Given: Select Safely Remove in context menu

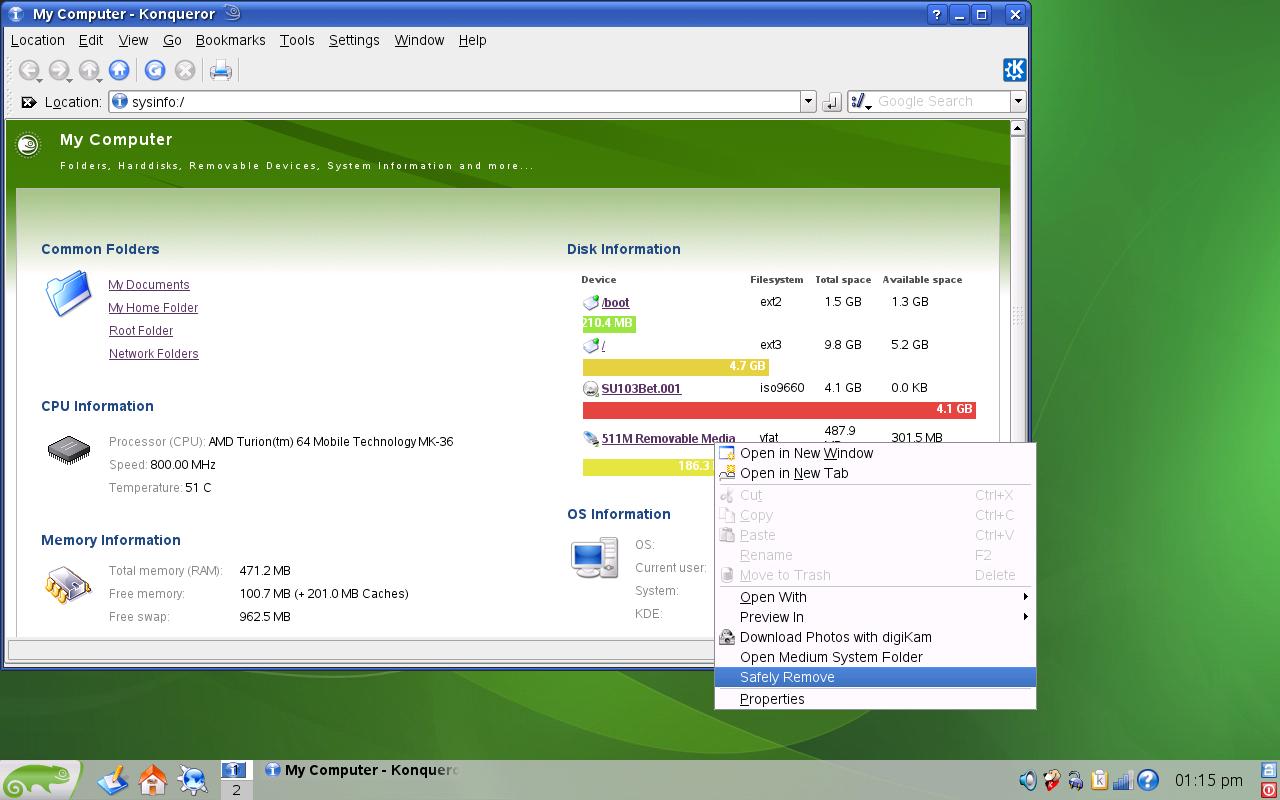Looking at the screenshot, I should click(x=875, y=677).
